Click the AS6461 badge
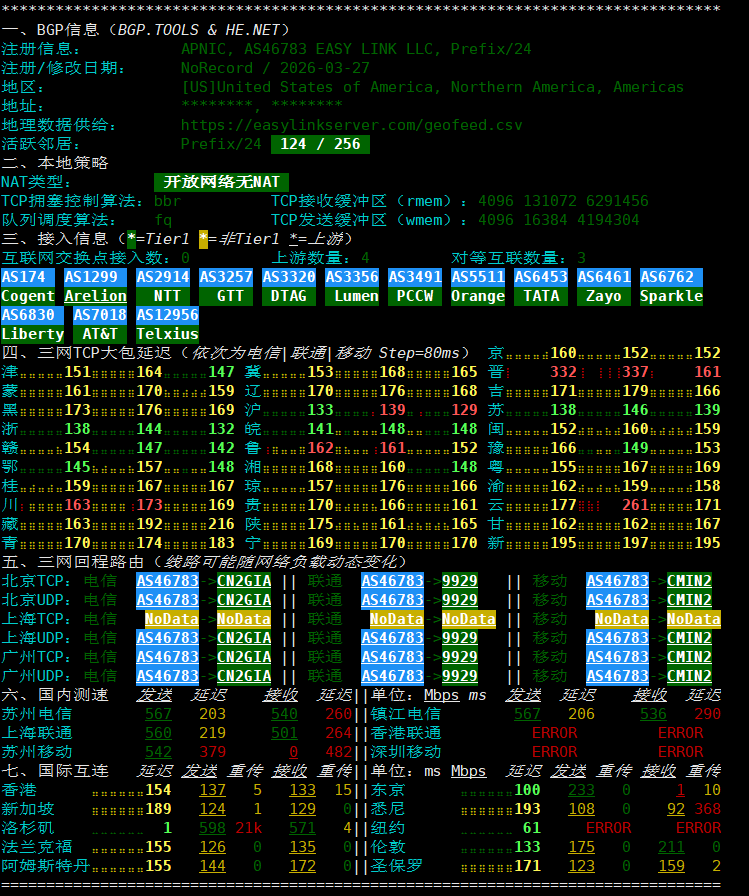Screen dimensions: 749x896 click(604, 277)
